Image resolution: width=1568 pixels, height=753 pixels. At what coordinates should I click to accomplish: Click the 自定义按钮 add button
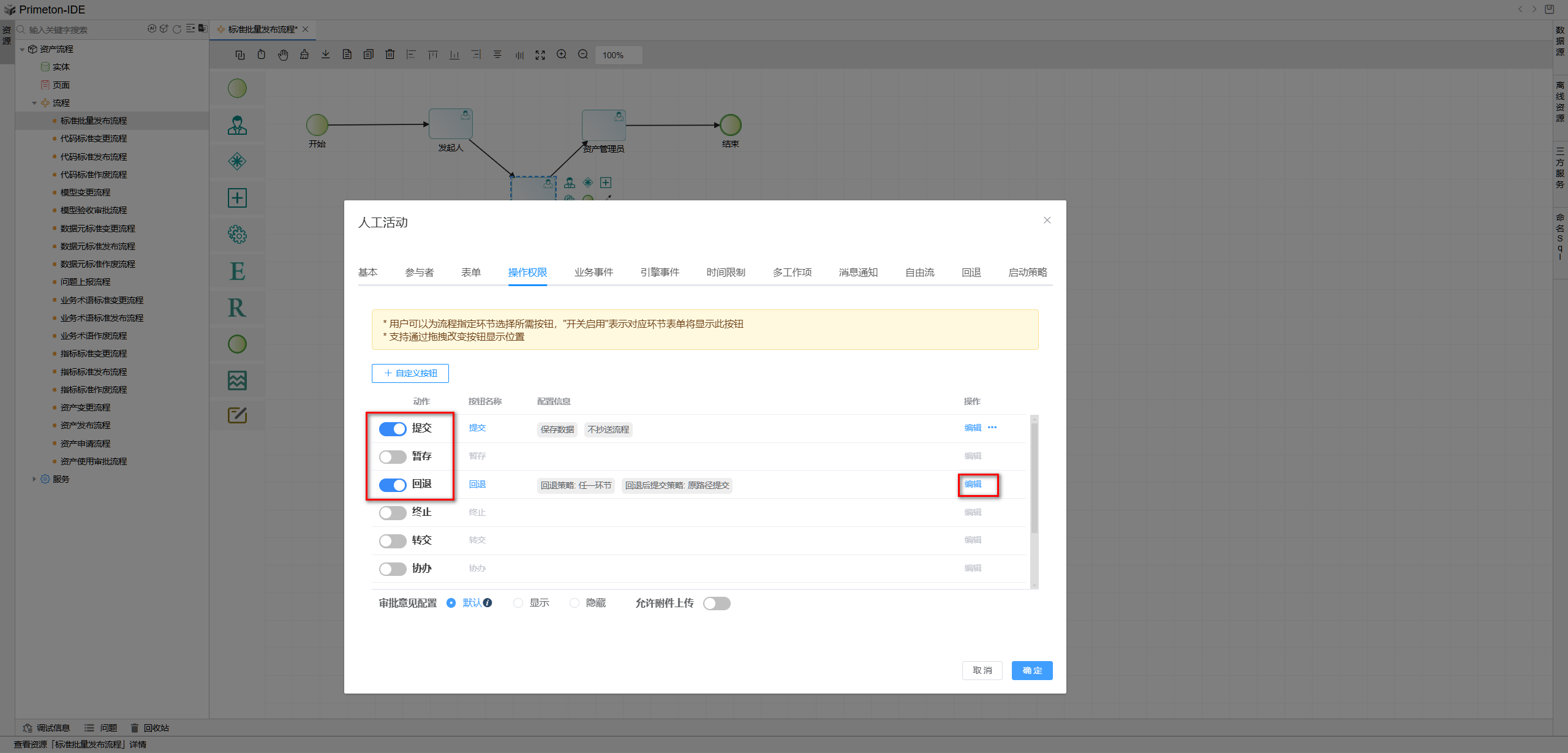point(410,373)
